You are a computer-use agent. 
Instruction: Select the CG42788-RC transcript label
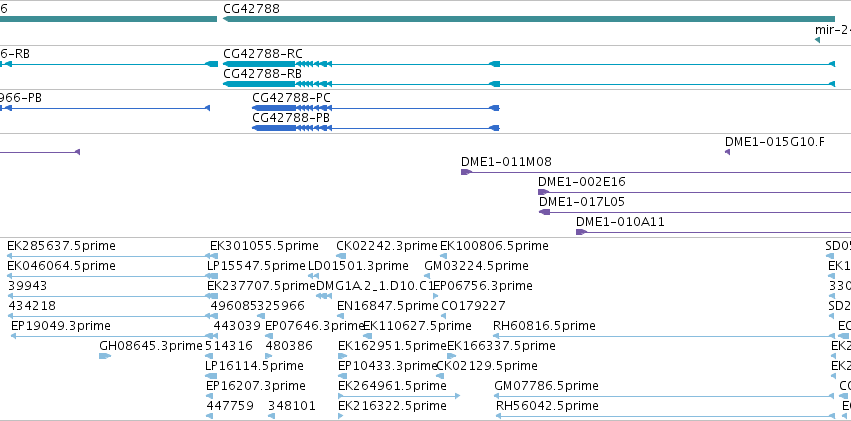[x=263, y=54]
